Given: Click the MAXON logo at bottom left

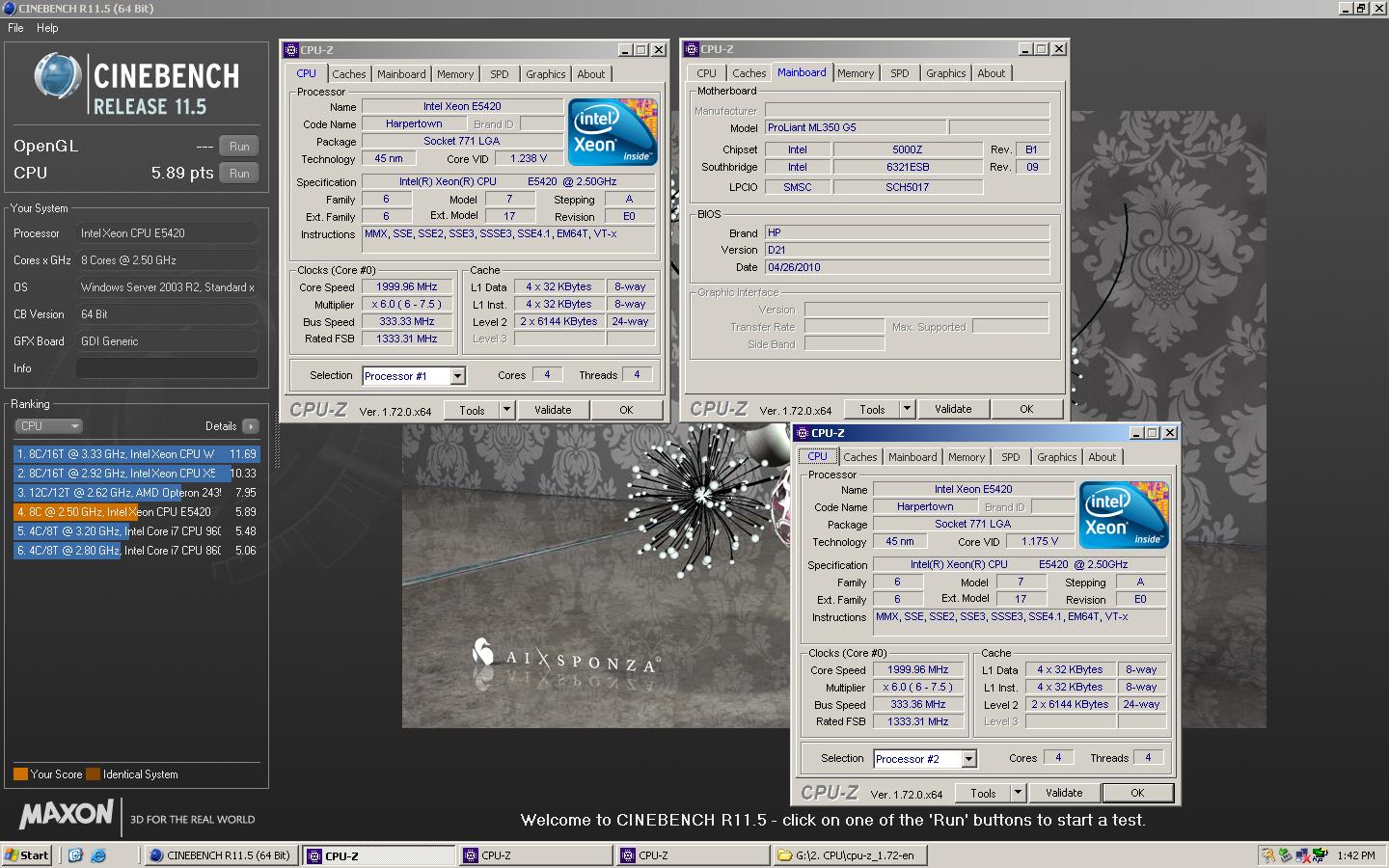Looking at the screenshot, I should [x=67, y=815].
